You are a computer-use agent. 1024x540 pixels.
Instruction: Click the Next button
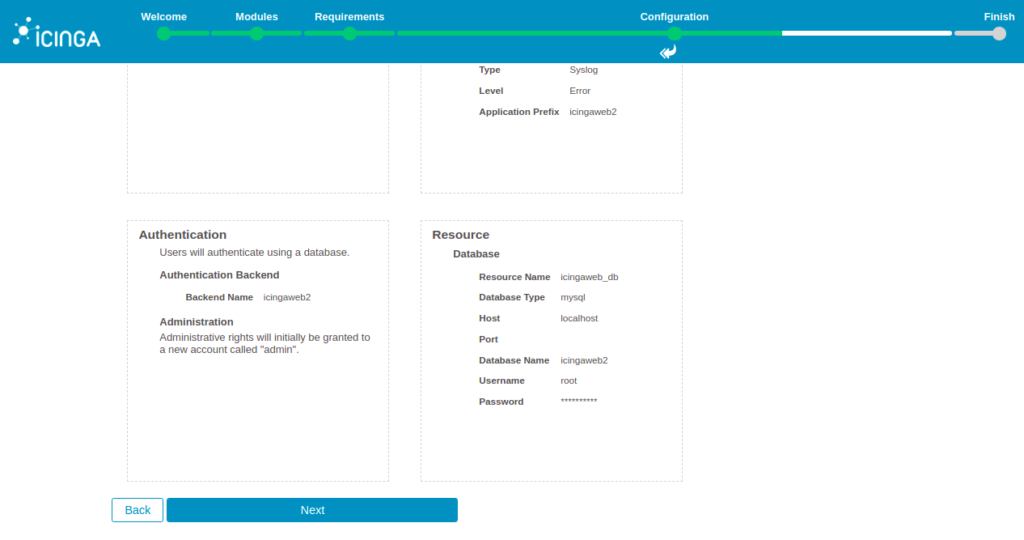(x=312, y=510)
